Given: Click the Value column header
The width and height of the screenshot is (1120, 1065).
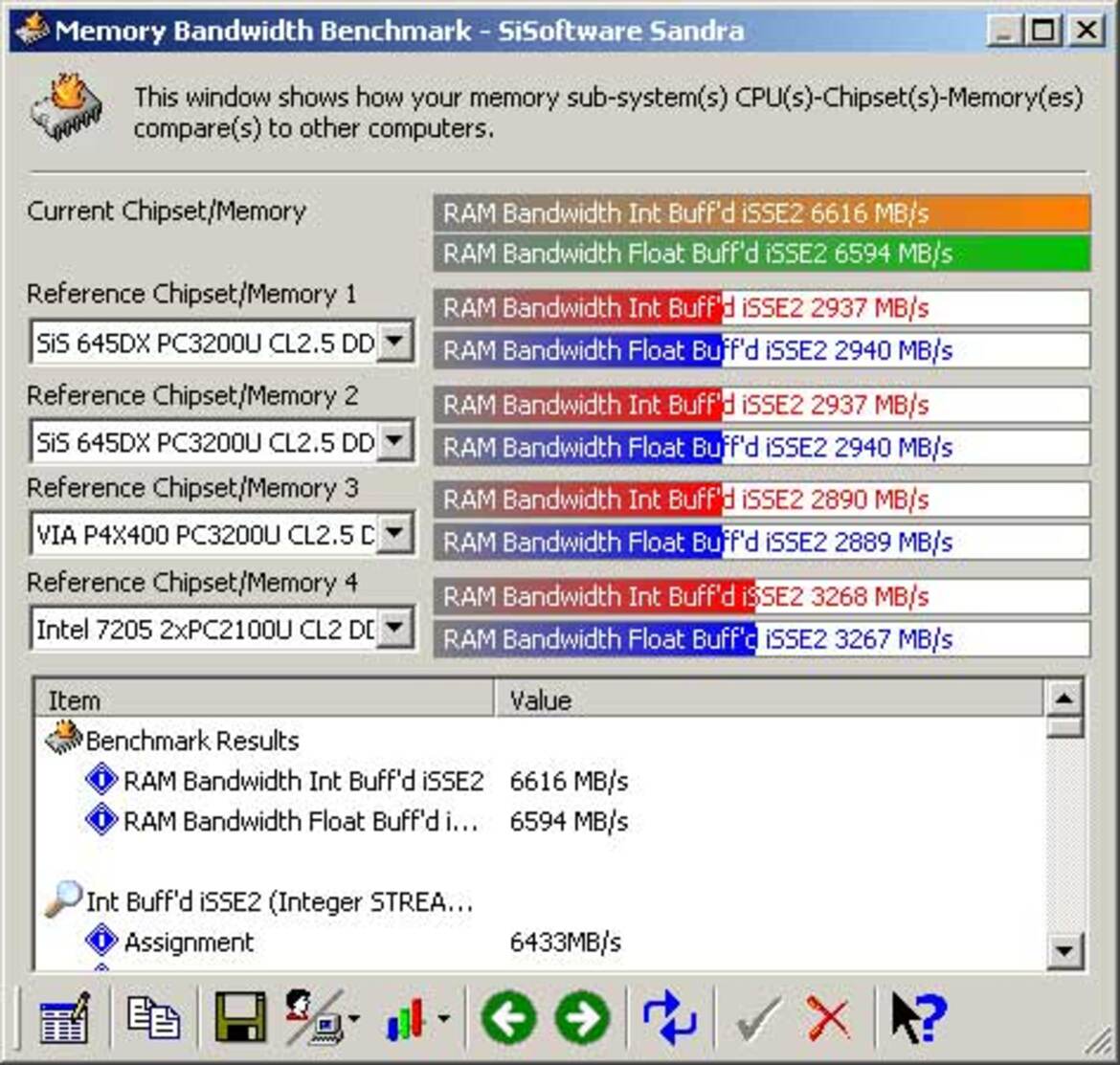Looking at the screenshot, I should tap(769, 699).
